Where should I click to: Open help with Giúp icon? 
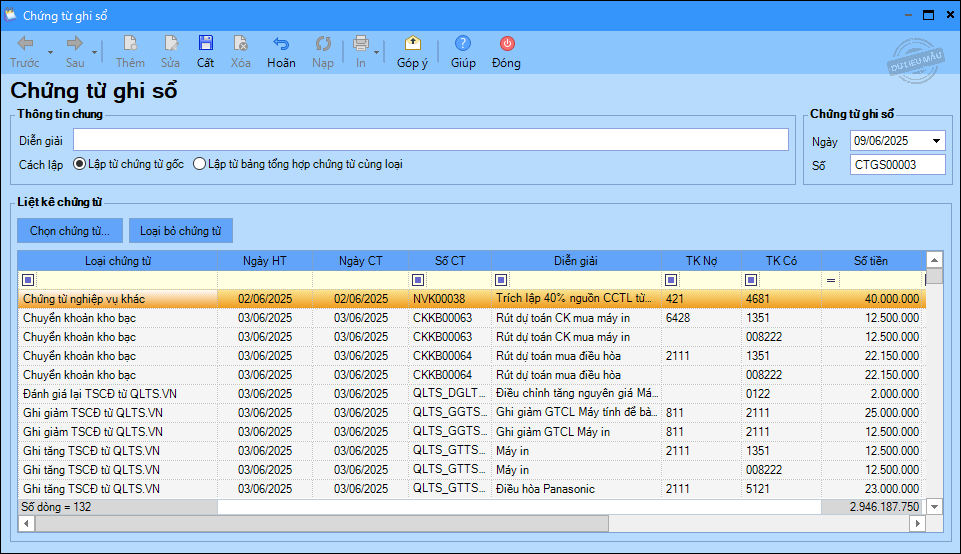(x=463, y=52)
